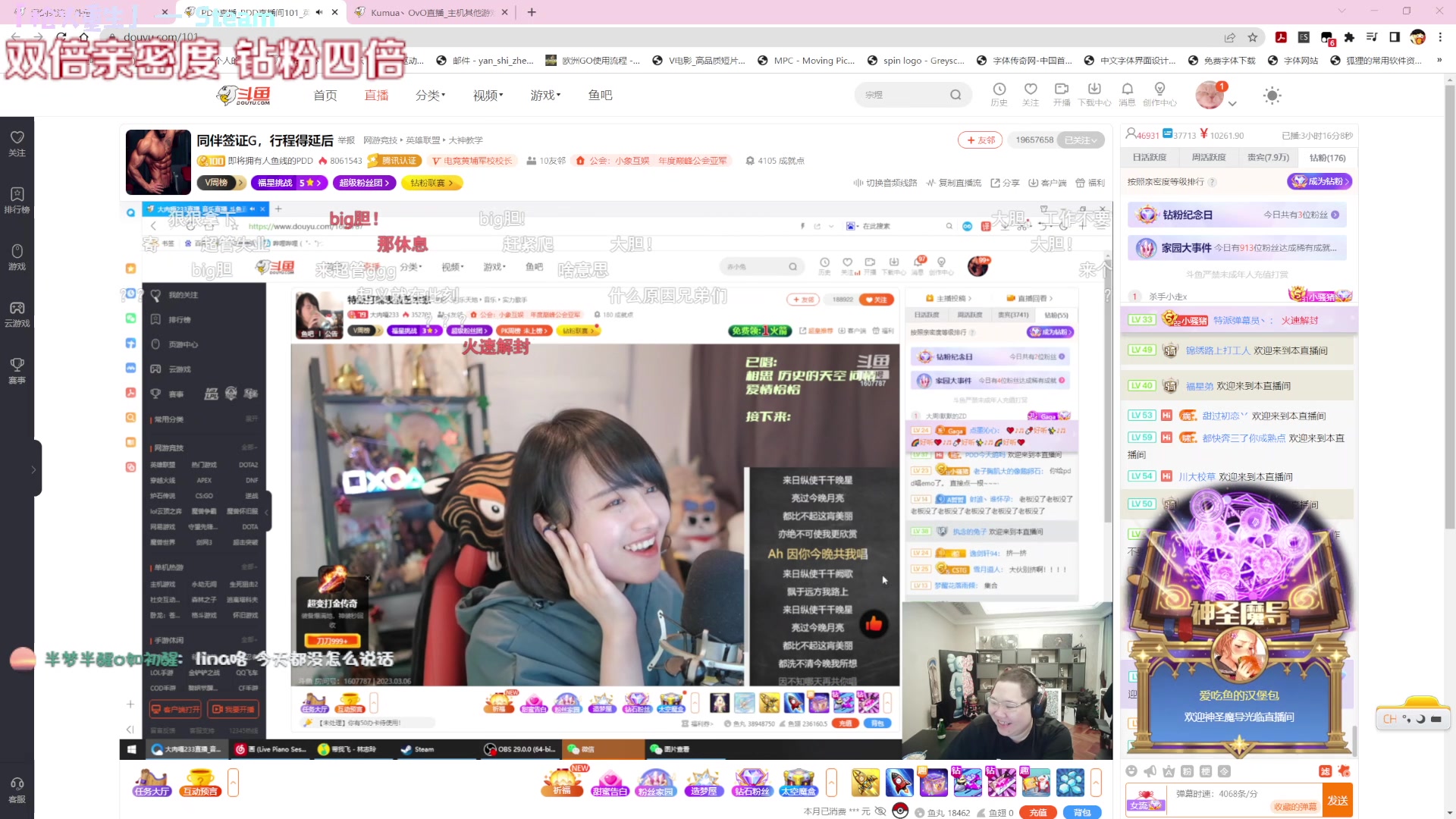
Task: Open 游戏 in the left sidebar
Action: [17, 257]
